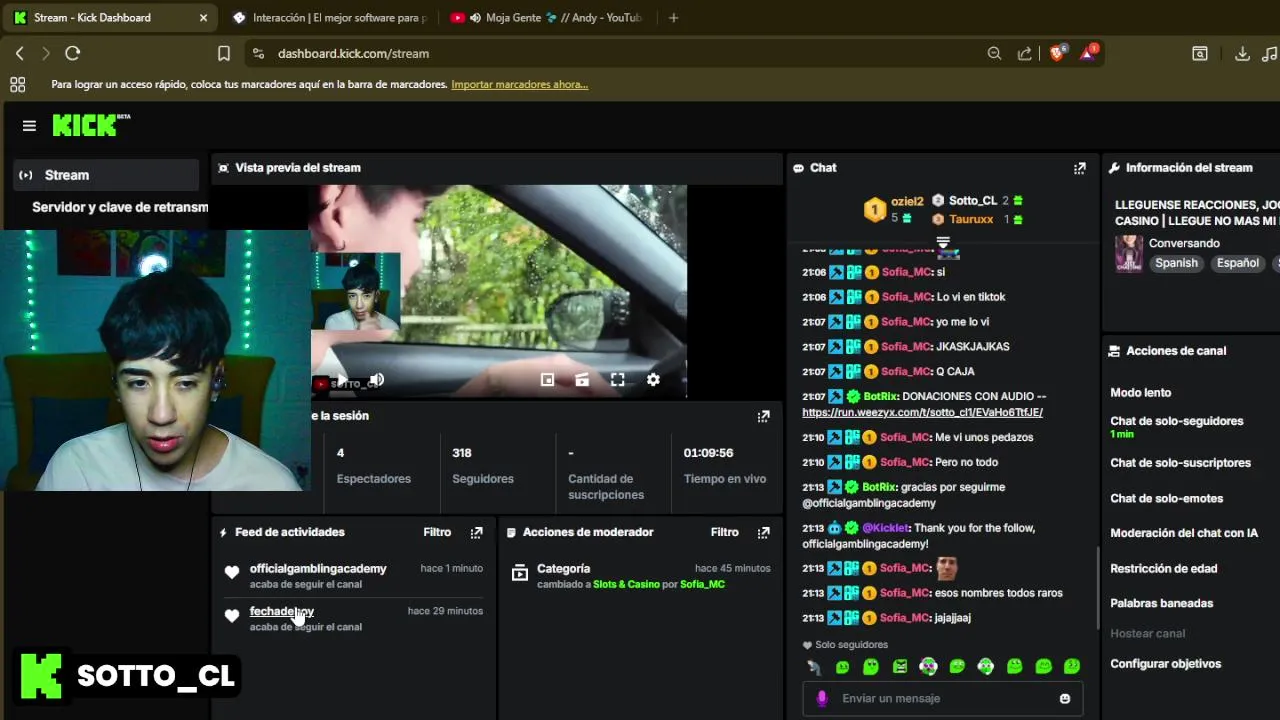The width and height of the screenshot is (1280, 720).
Task: View site information for dashboard.kick.com
Action: (x=258, y=54)
